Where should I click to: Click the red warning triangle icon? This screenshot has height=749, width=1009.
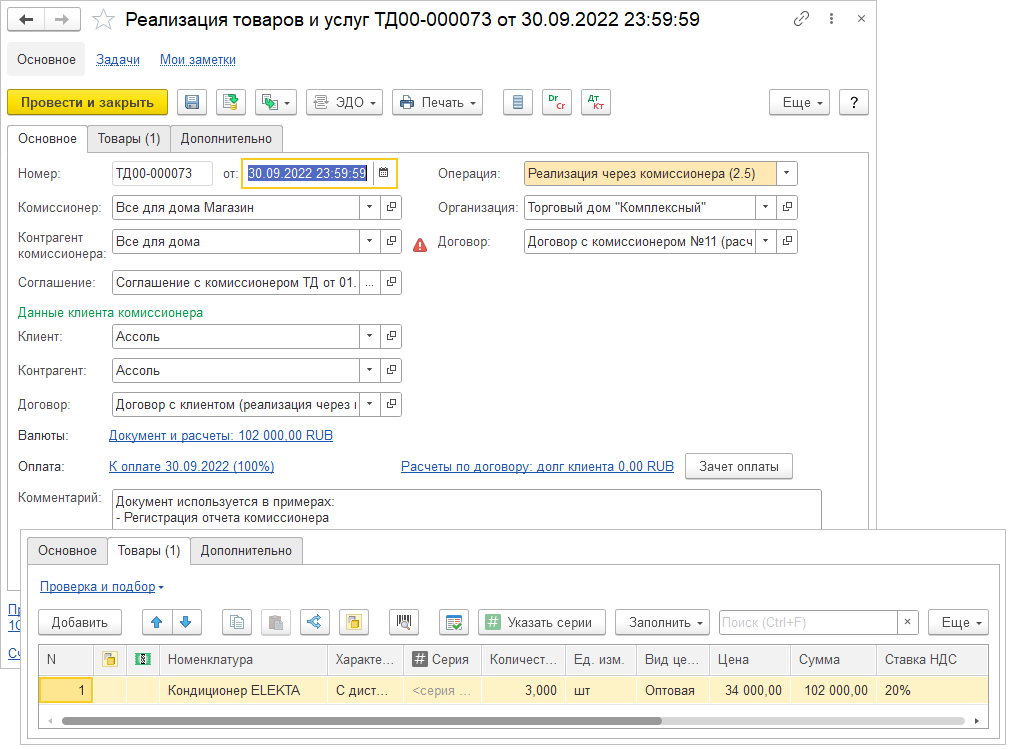(x=420, y=245)
